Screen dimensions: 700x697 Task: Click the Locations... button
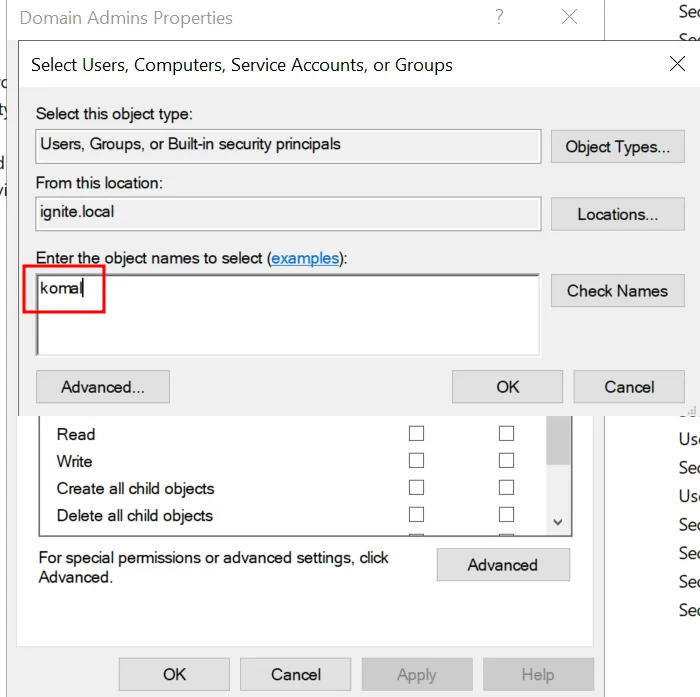point(617,214)
